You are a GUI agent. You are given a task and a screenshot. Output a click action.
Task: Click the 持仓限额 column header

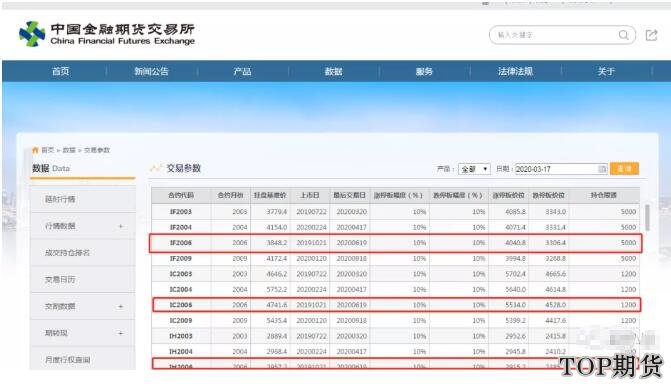(x=604, y=195)
